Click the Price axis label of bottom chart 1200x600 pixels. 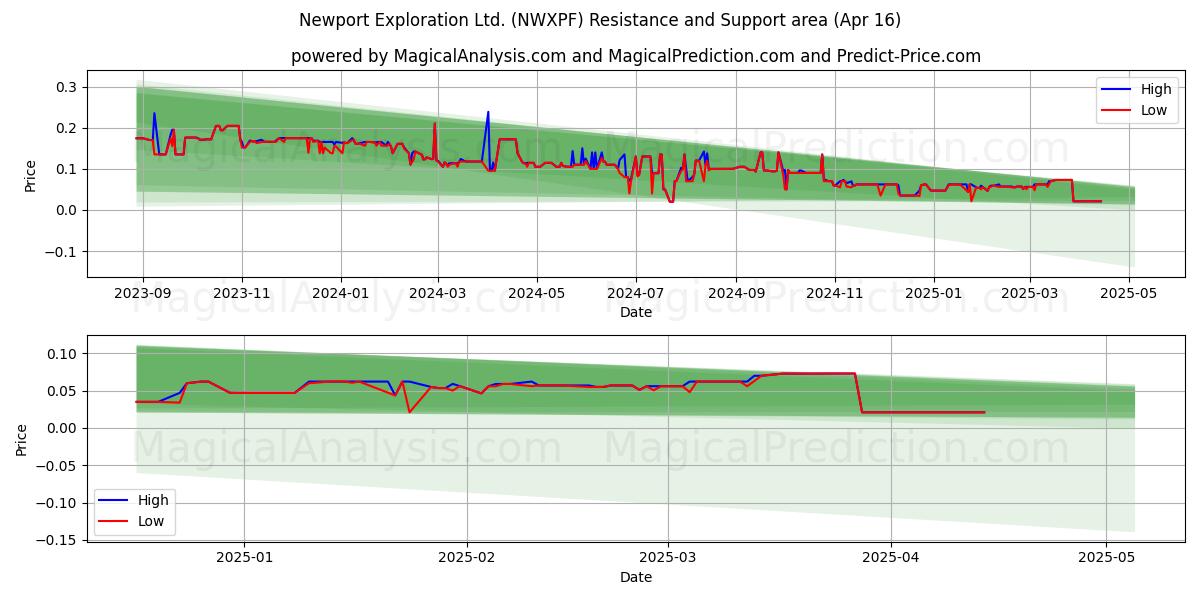pos(22,439)
